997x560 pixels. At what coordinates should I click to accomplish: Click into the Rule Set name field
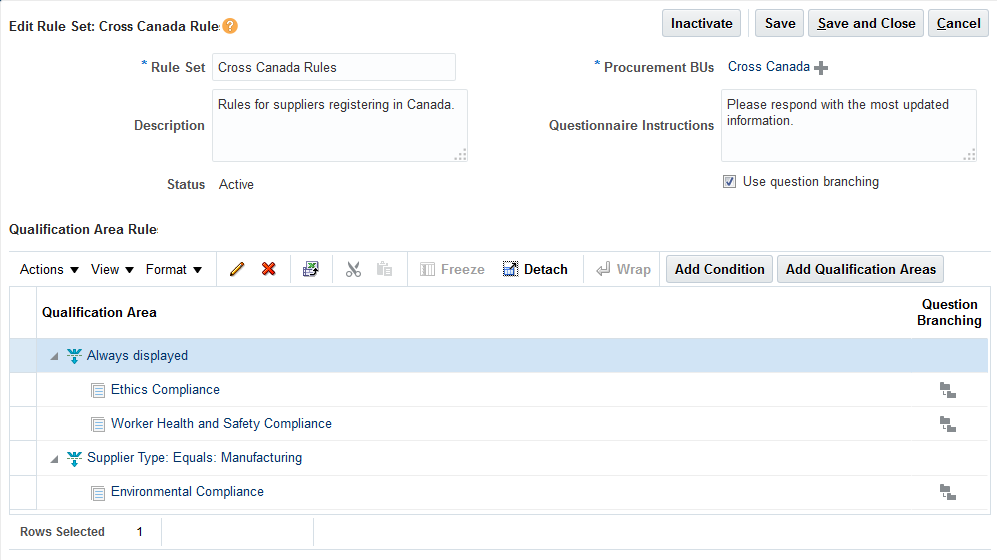(x=333, y=67)
